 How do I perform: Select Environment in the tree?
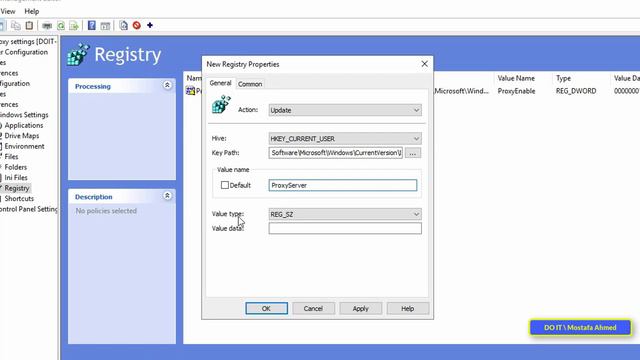click(24, 146)
